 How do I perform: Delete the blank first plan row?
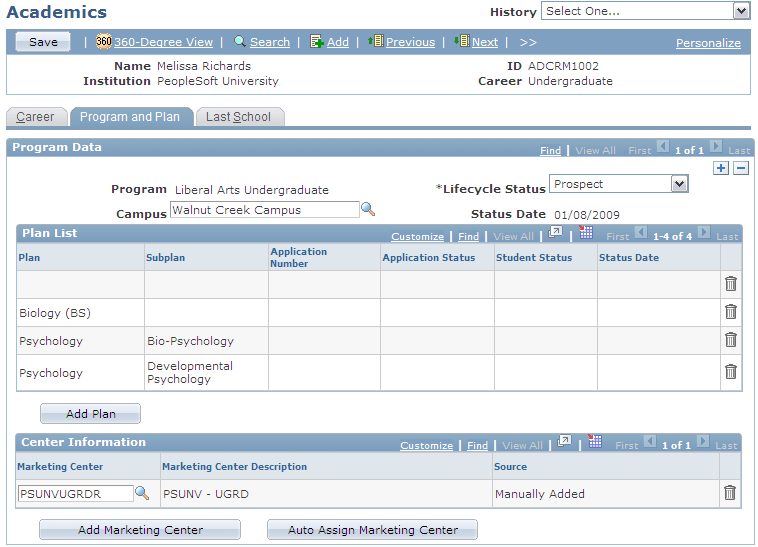coord(731,284)
